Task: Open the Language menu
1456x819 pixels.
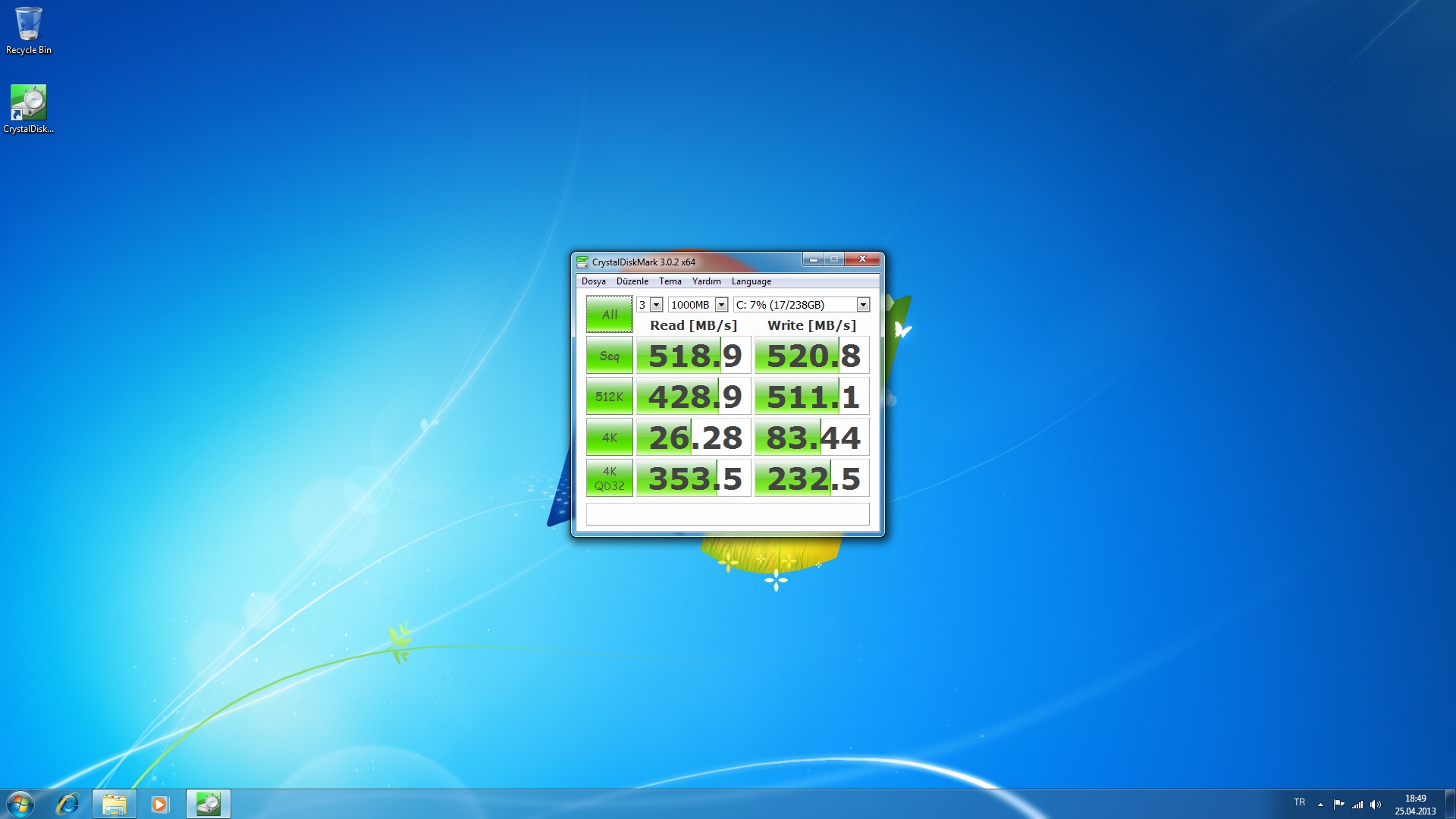Action: 751,281
